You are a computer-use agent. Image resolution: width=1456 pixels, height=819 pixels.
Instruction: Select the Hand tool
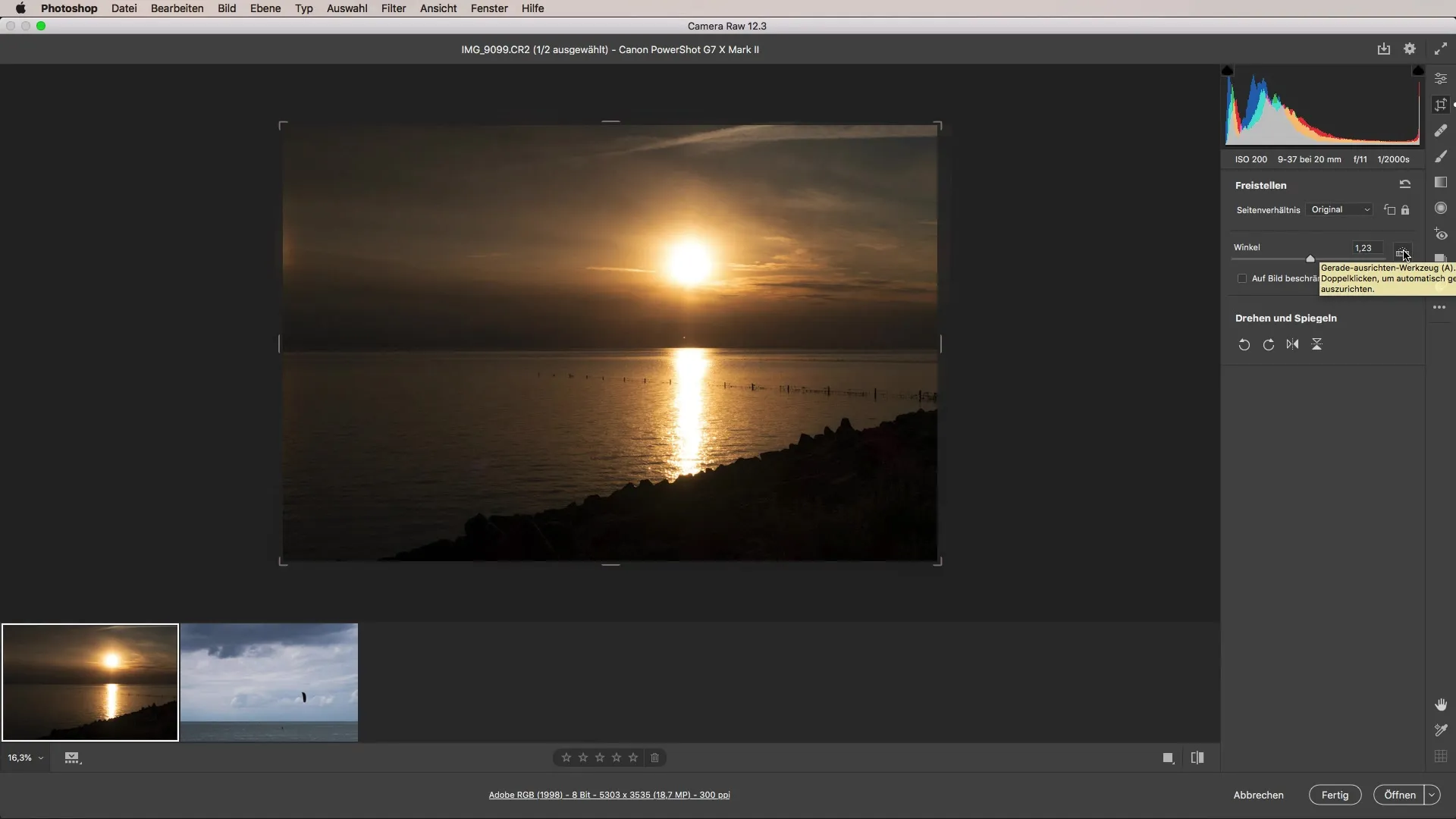point(1440,704)
